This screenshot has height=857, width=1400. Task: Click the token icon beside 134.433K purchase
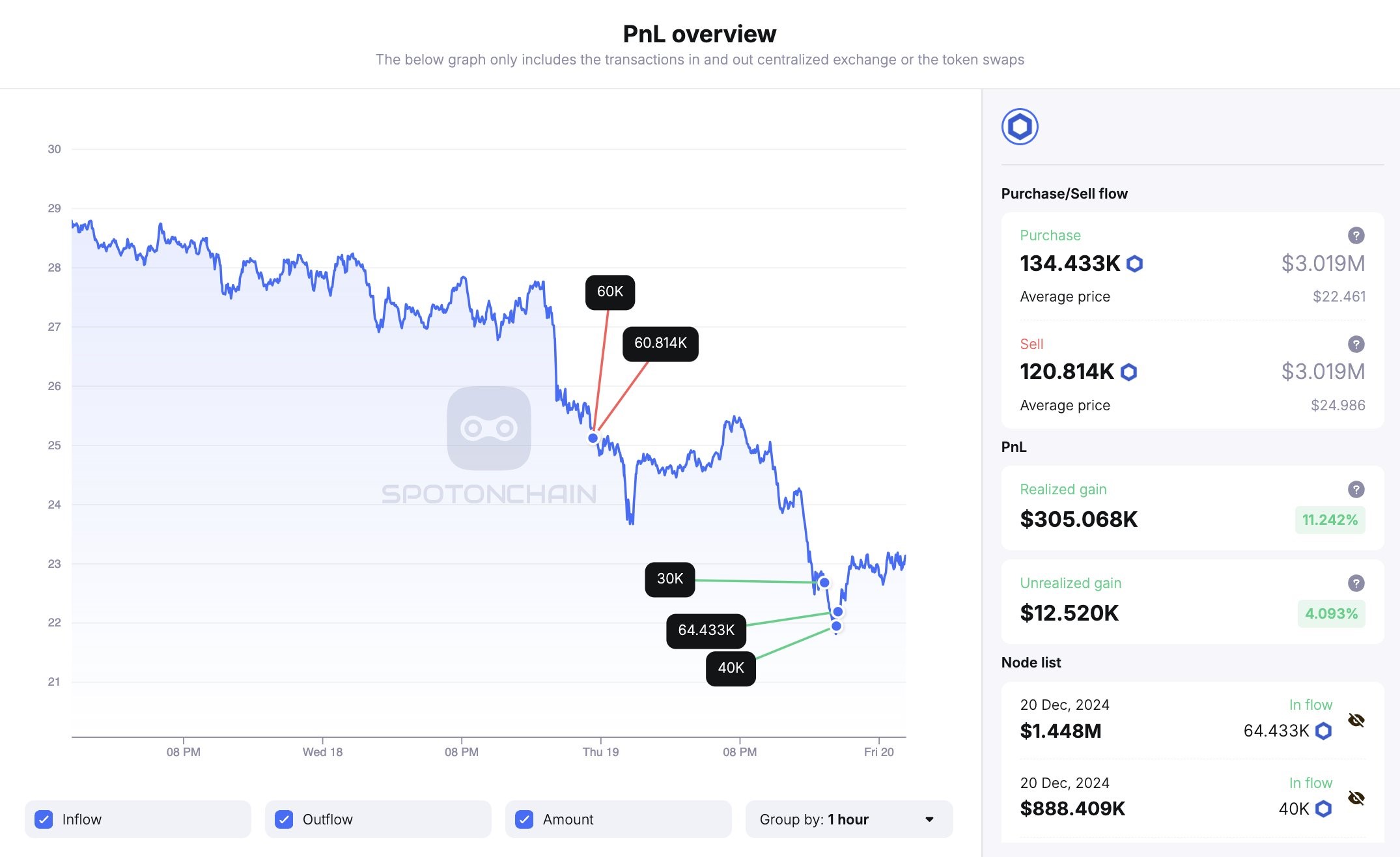tap(1134, 264)
